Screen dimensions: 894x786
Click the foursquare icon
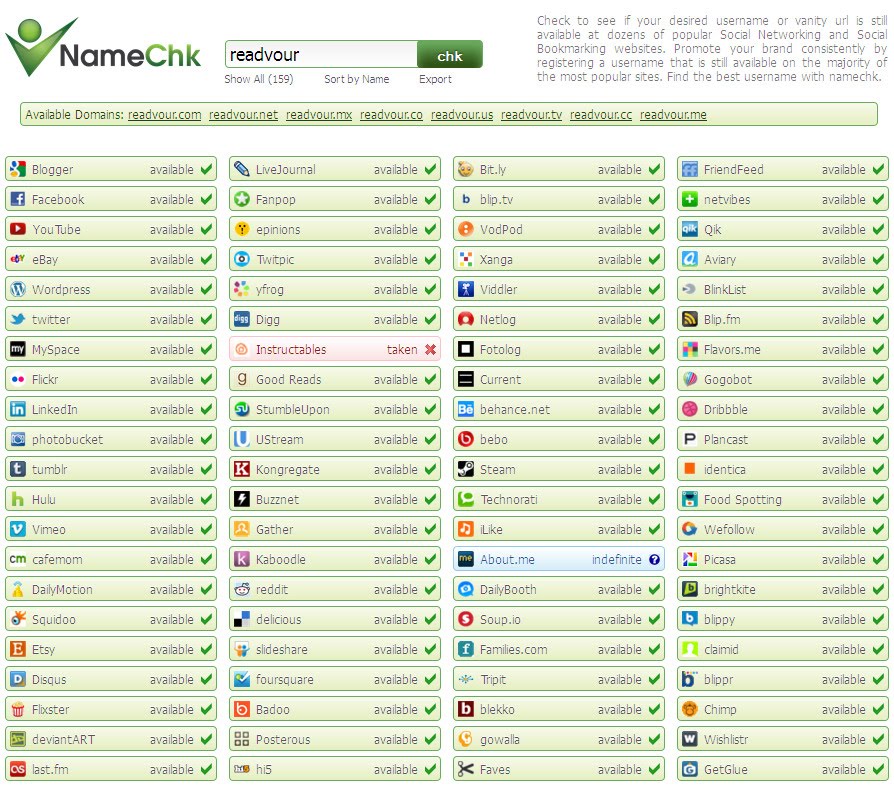[x=242, y=679]
